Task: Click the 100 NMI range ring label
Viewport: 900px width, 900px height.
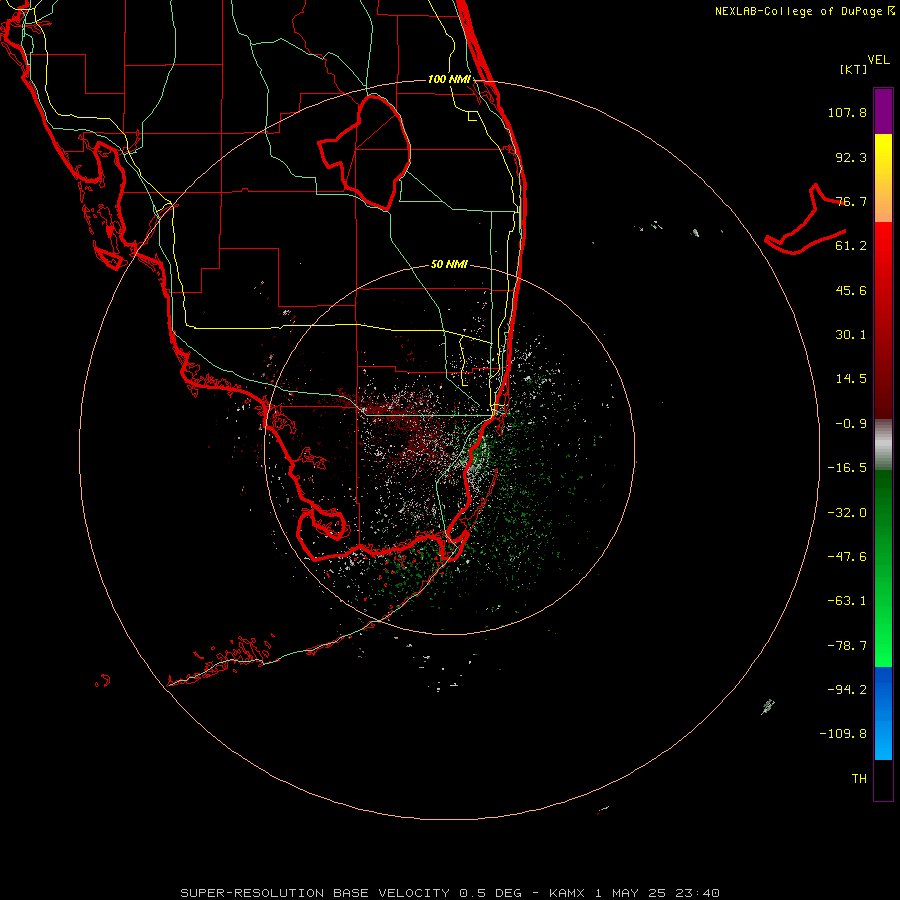Action: [x=449, y=79]
